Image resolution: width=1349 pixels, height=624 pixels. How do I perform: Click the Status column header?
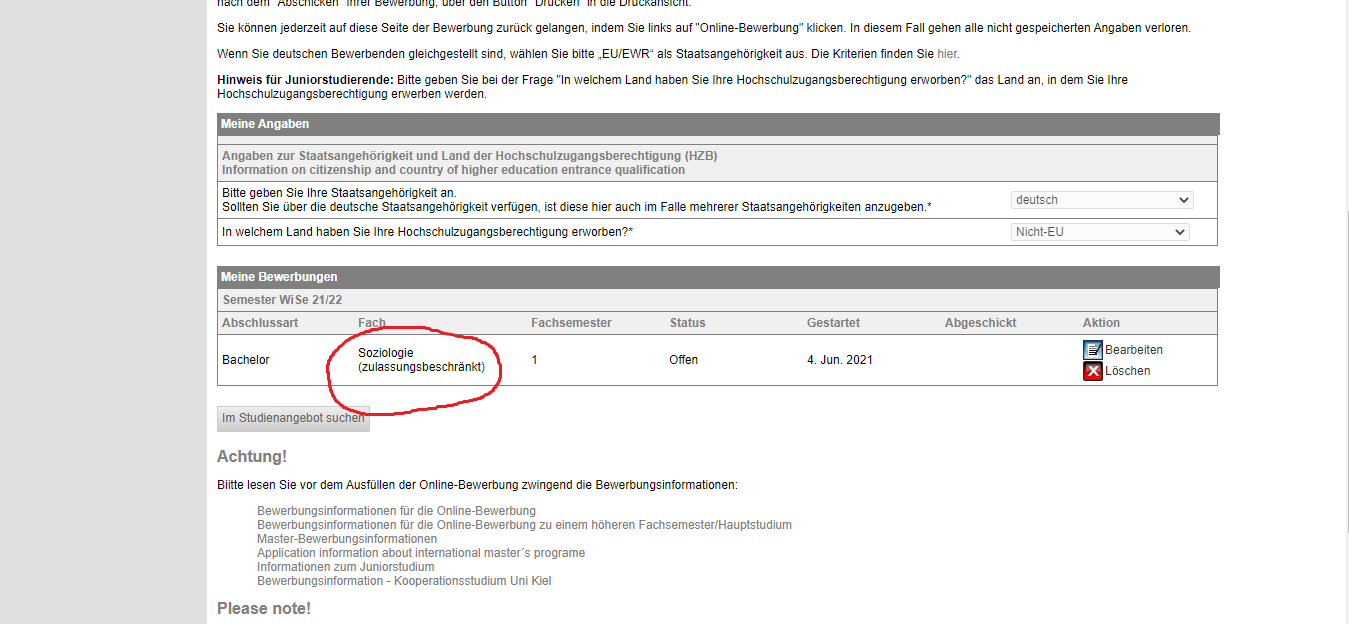click(x=687, y=323)
